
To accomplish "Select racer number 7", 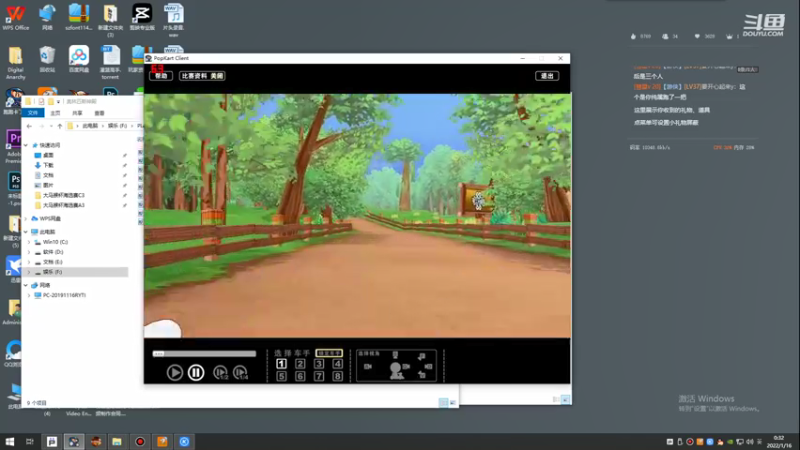I will (x=319, y=377).
